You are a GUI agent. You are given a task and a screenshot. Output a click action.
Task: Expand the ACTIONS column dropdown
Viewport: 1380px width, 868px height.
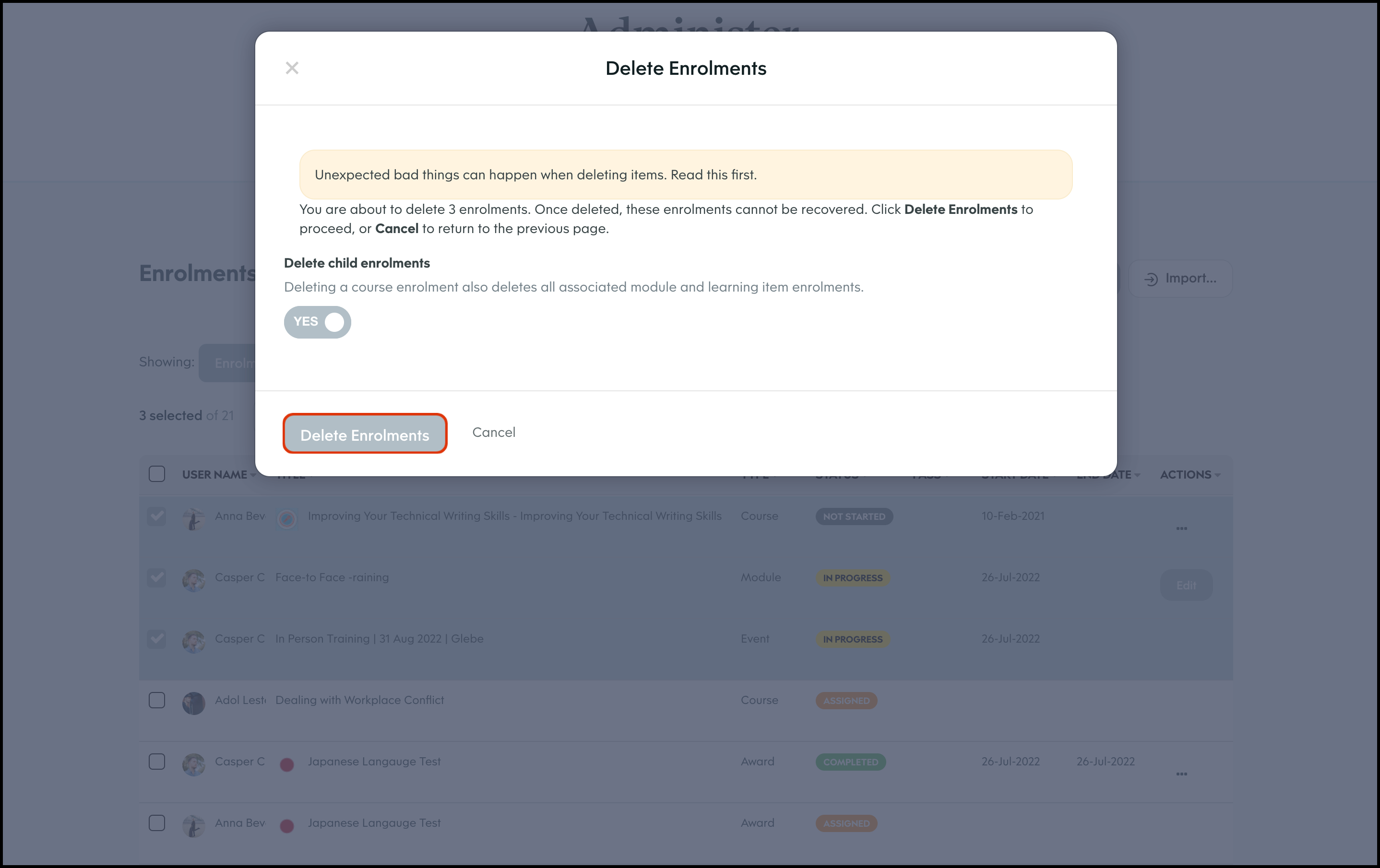tap(1217, 476)
